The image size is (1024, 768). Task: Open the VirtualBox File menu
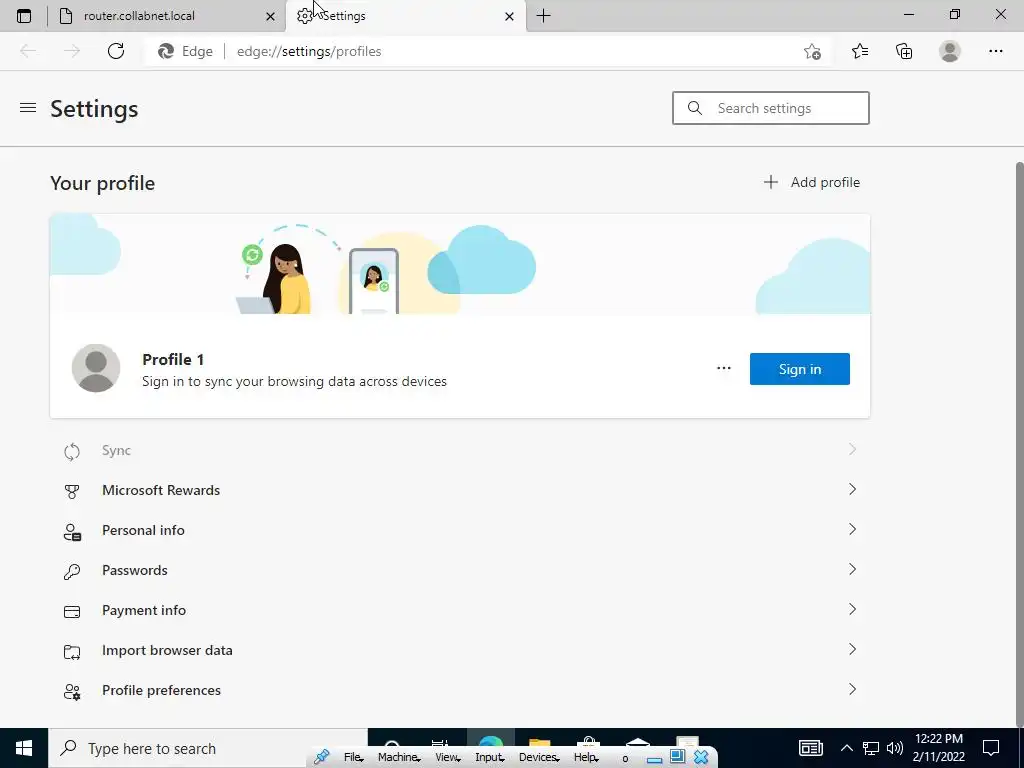(x=353, y=757)
